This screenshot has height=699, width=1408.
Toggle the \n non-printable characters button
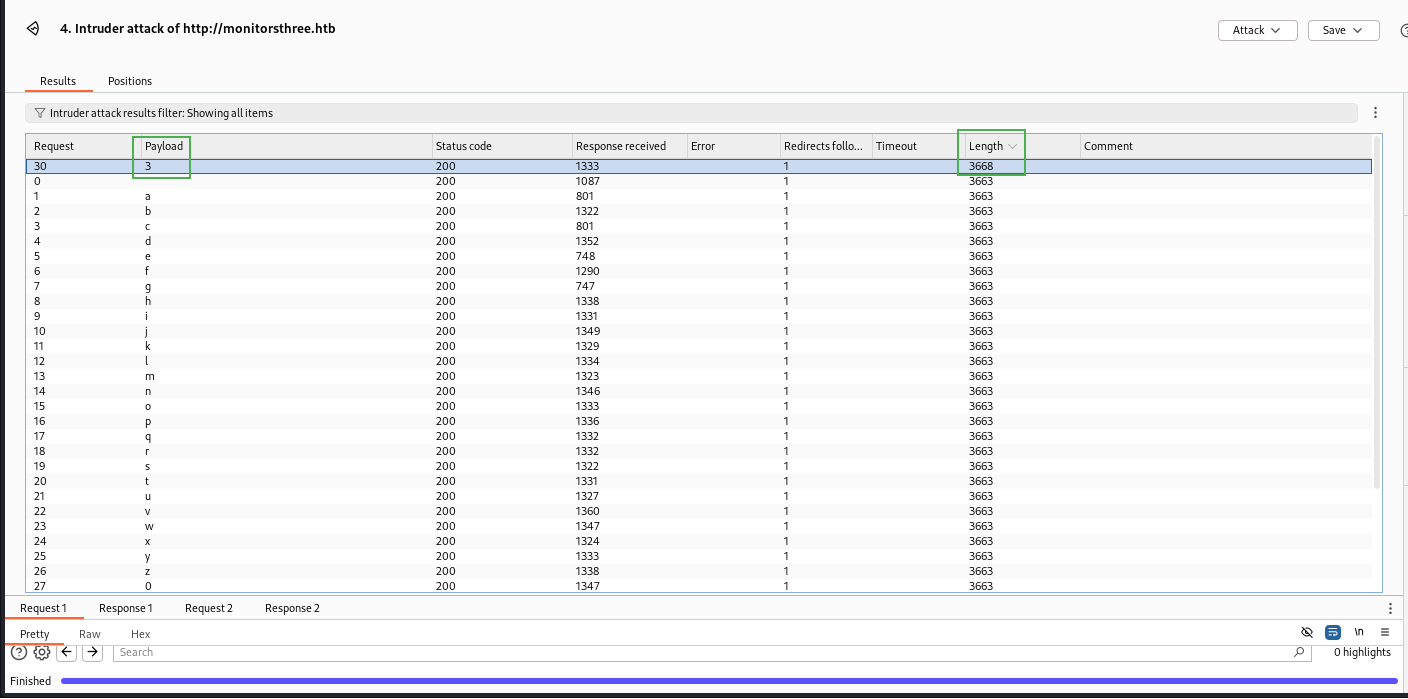pyautogui.click(x=1359, y=632)
